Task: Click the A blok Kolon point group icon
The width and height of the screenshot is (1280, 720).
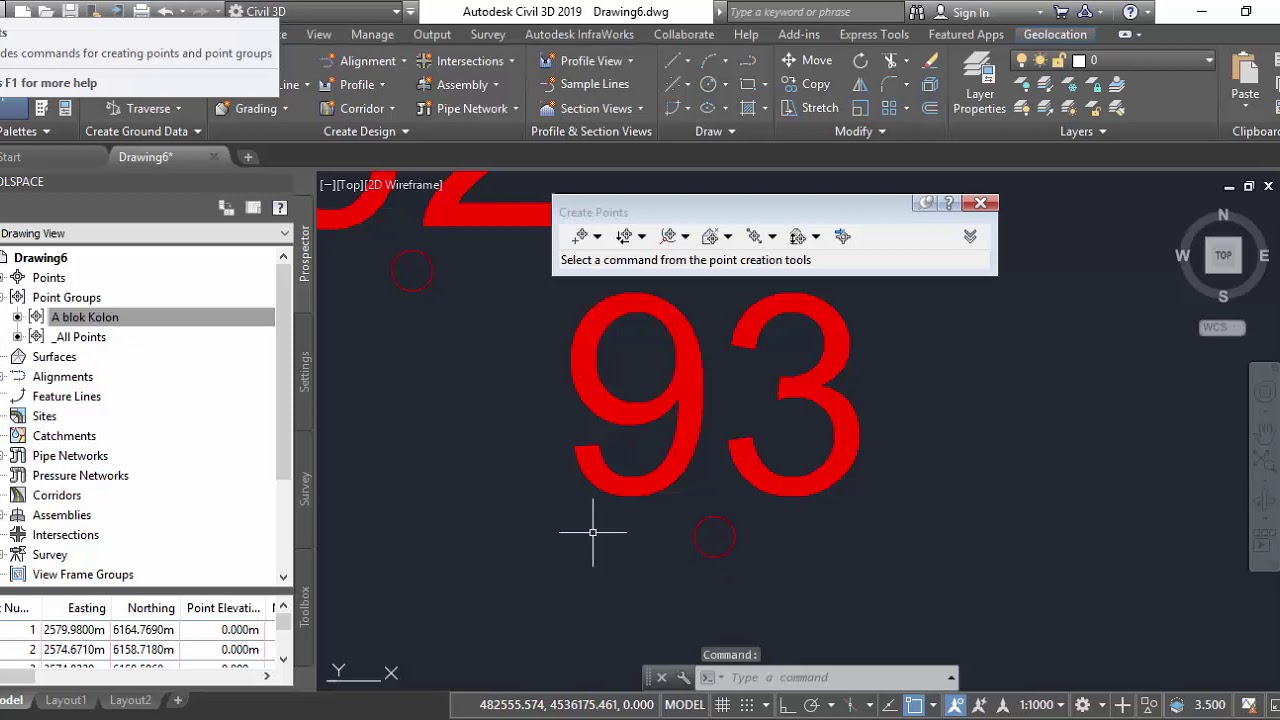Action: [37, 317]
